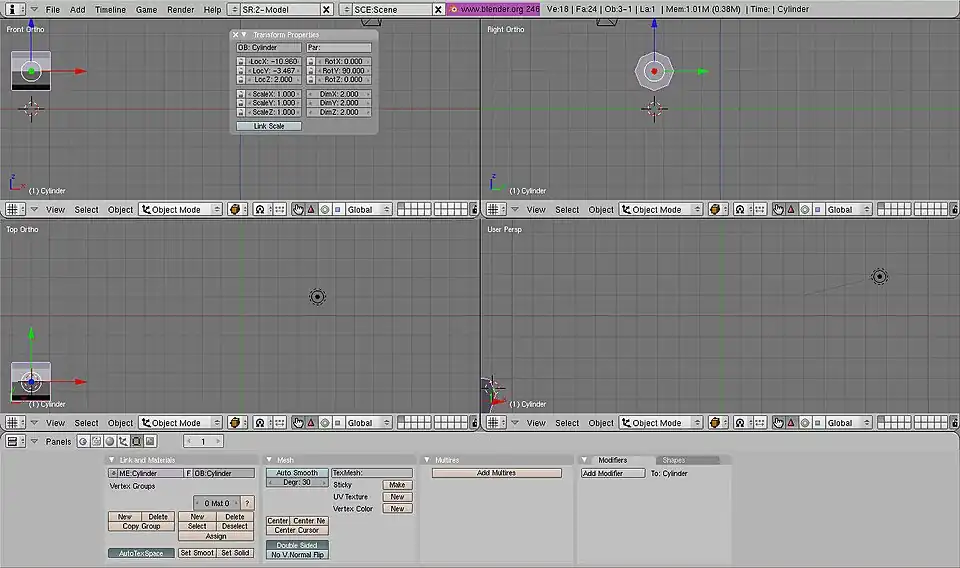The image size is (960, 568).
Task: Click the Degr: 30 slider field
Action: click(x=297, y=483)
